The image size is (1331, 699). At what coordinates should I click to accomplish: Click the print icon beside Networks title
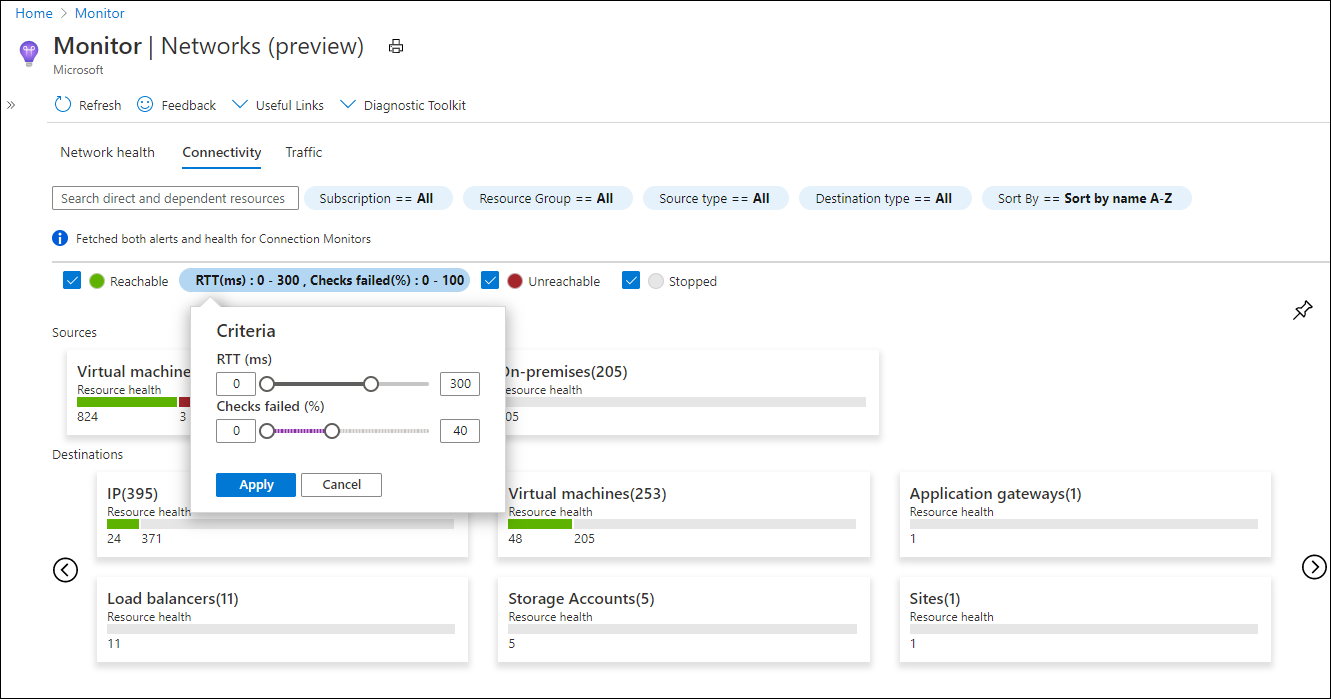coord(396,46)
